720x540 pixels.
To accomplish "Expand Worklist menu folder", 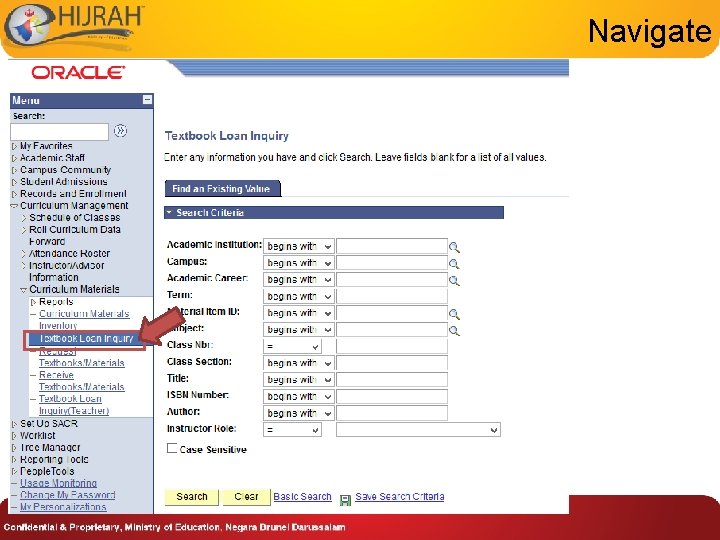I will click(14, 436).
